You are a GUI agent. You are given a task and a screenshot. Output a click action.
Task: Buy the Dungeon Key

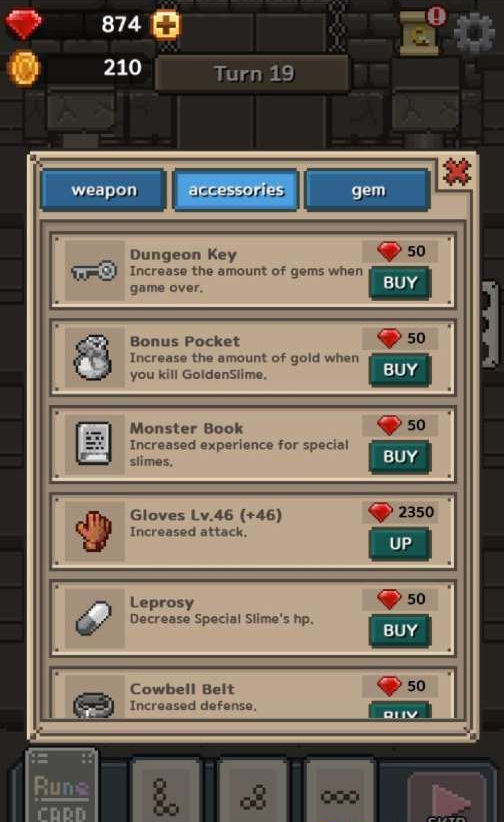400,283
